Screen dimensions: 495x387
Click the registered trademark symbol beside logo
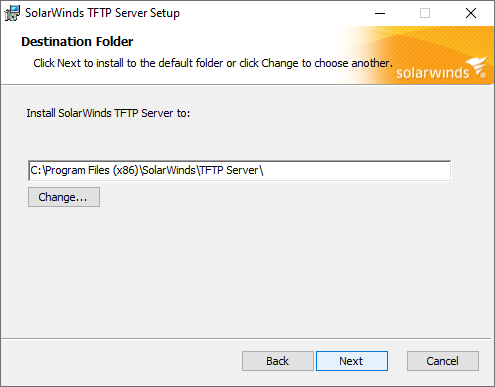(483, 75)
